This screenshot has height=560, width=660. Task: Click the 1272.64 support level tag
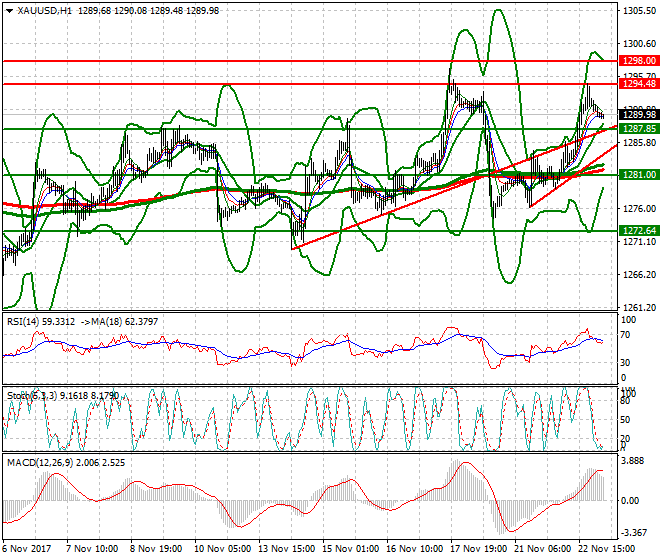638,231
